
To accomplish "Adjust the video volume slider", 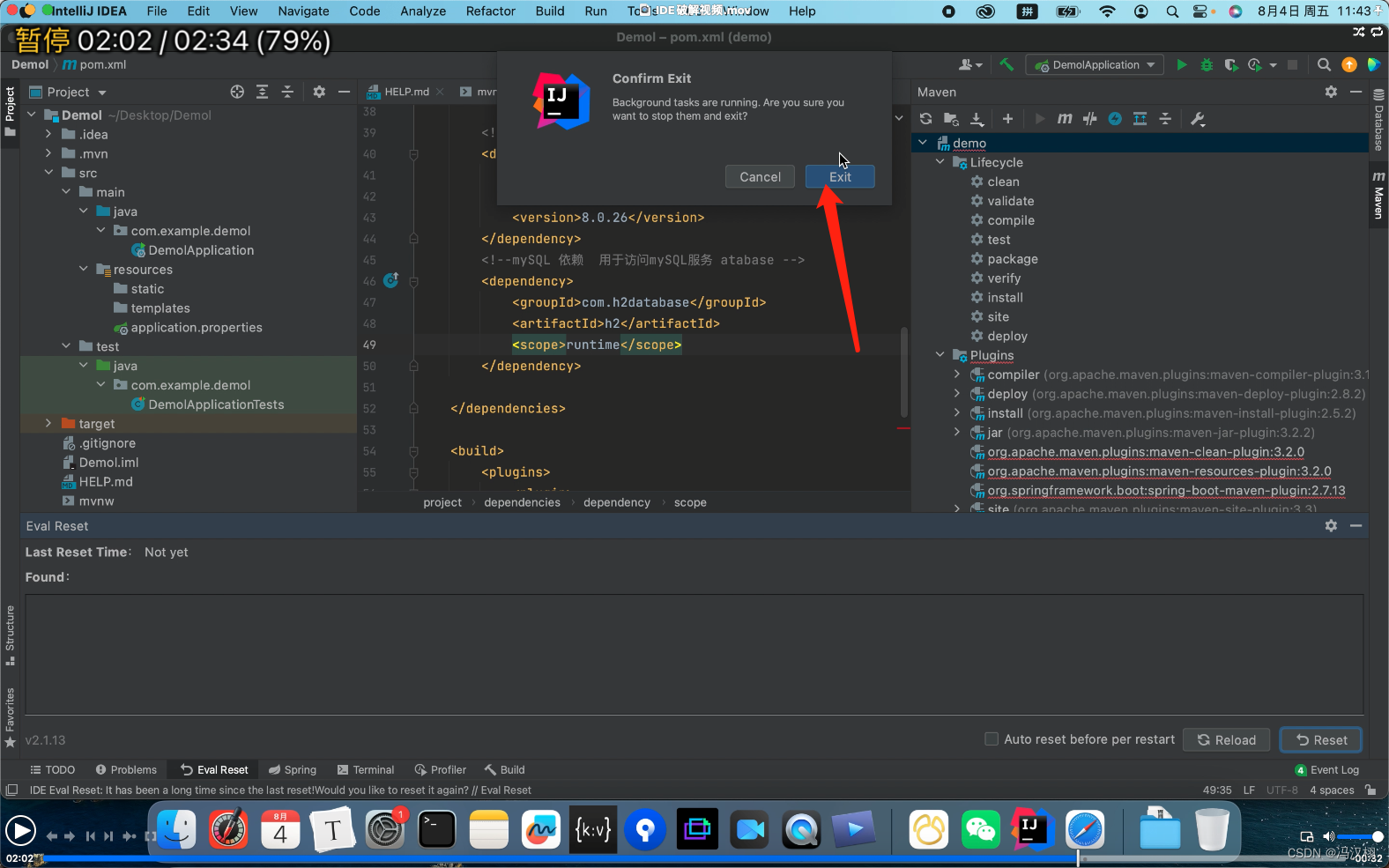I will coord(1359,836).
